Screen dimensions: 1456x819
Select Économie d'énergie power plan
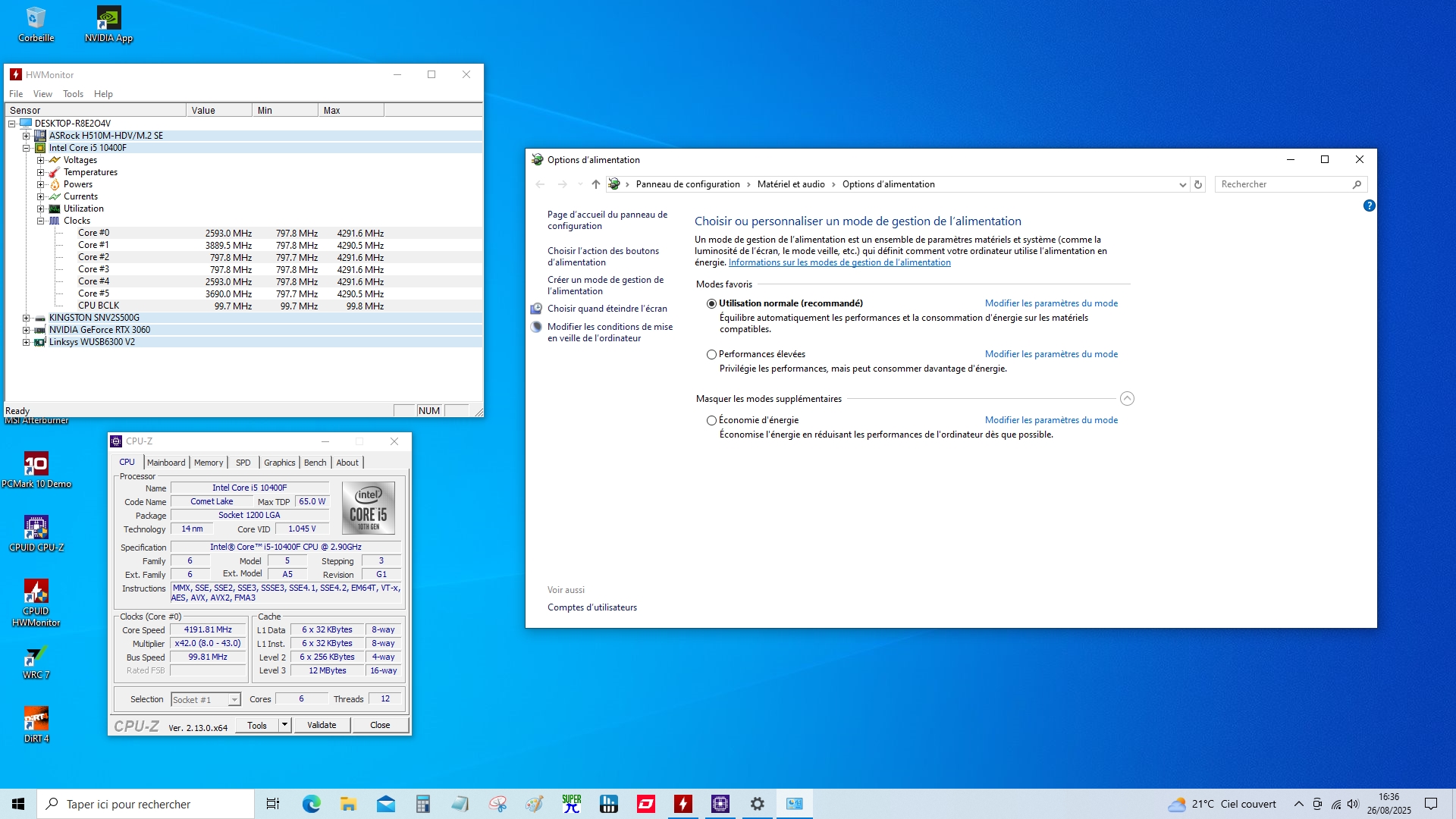pos(711,420)
